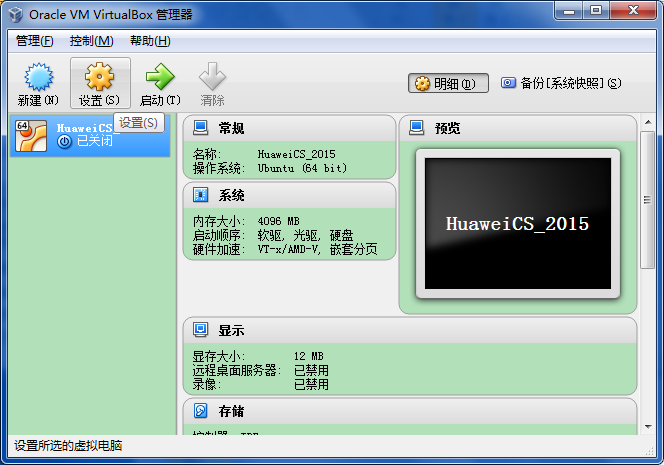Click the details pane scroll-down arrow
The width and height of the screenshot is (664, 465).
(648, 426)
